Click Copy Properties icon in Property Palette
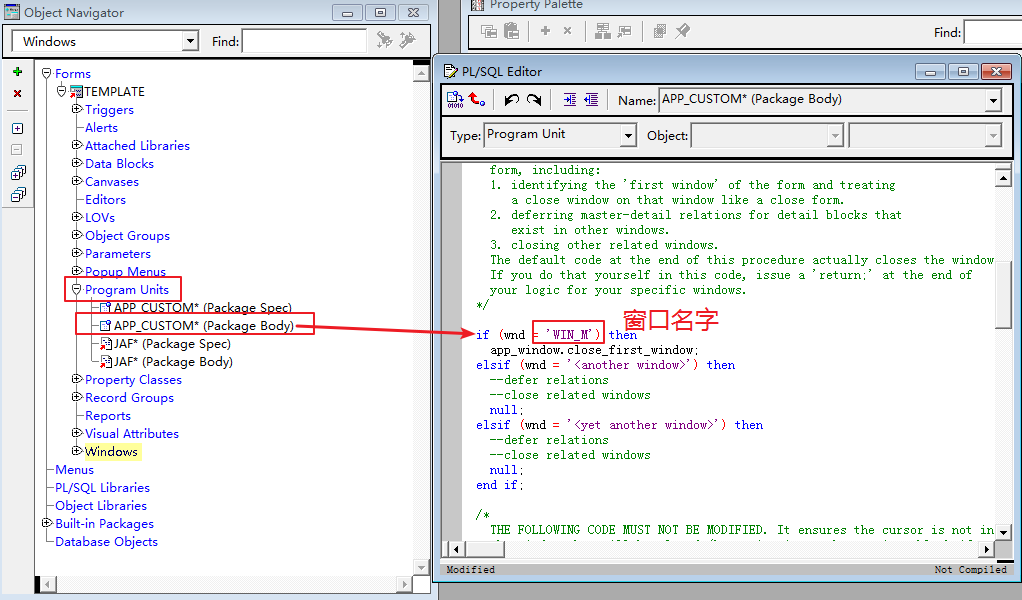Viewport: 1022px width, 600px height. (489, 31)
